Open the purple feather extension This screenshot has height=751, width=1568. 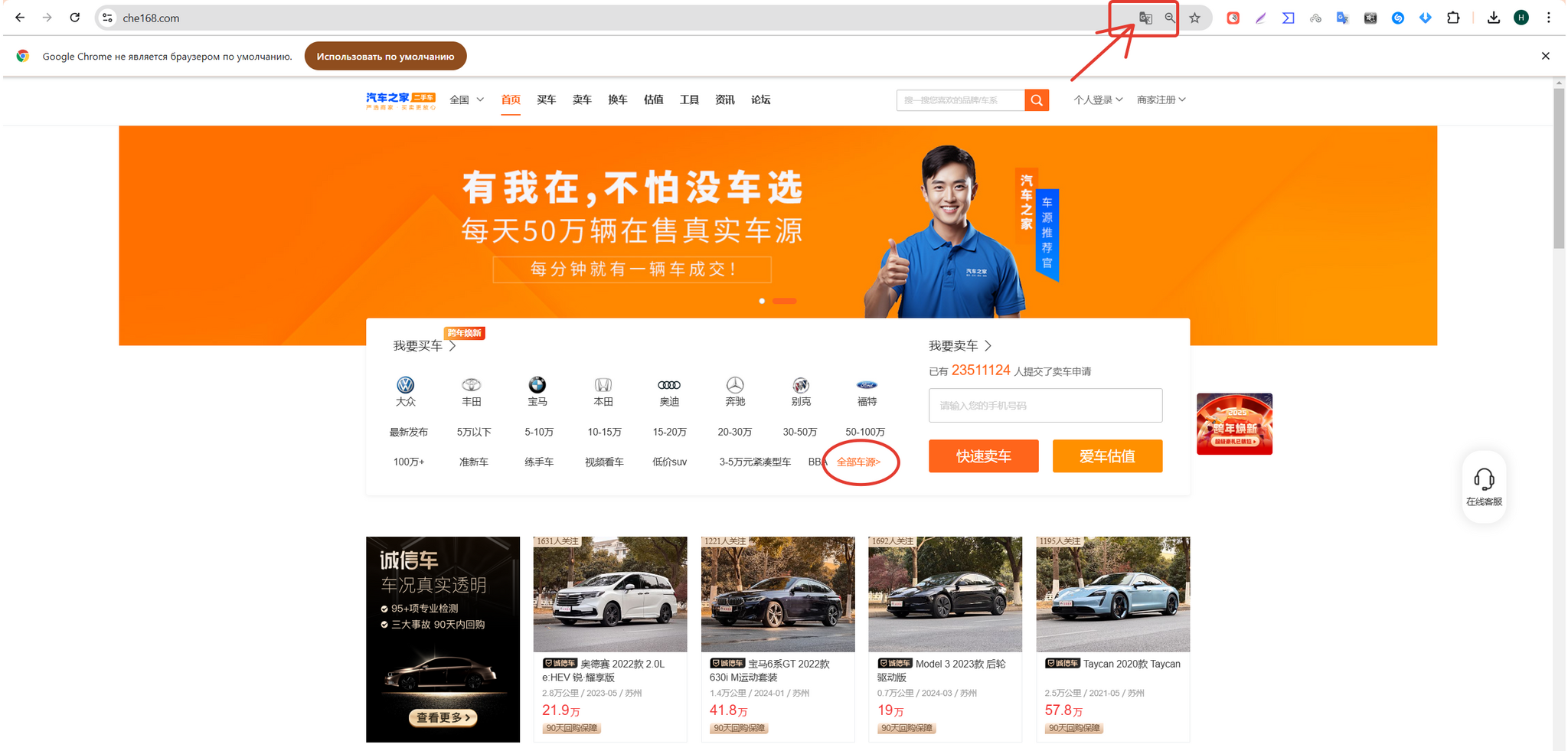pyautogui.click(x=1260, y=18)
